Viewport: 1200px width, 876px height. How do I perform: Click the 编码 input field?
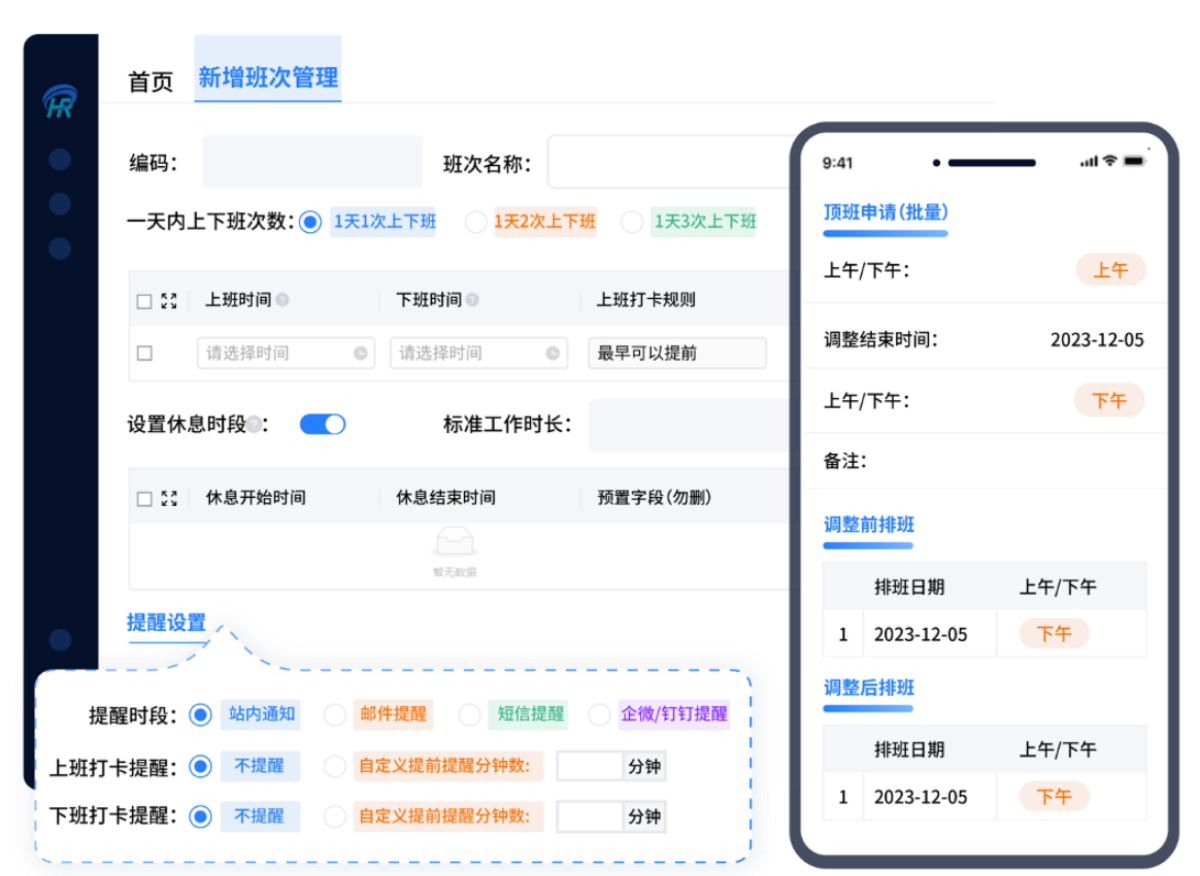pyautogui.click(x=312, y=162)
